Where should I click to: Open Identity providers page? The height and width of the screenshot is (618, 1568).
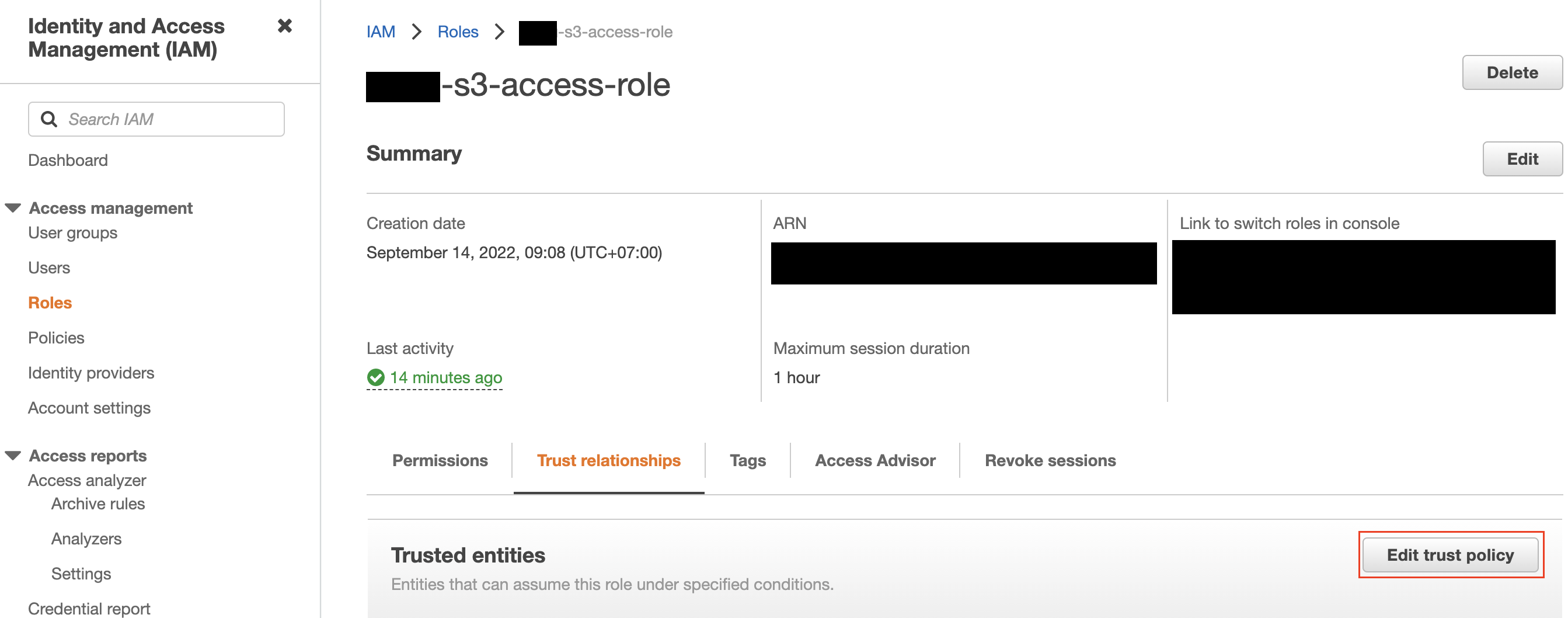point(91,373)
